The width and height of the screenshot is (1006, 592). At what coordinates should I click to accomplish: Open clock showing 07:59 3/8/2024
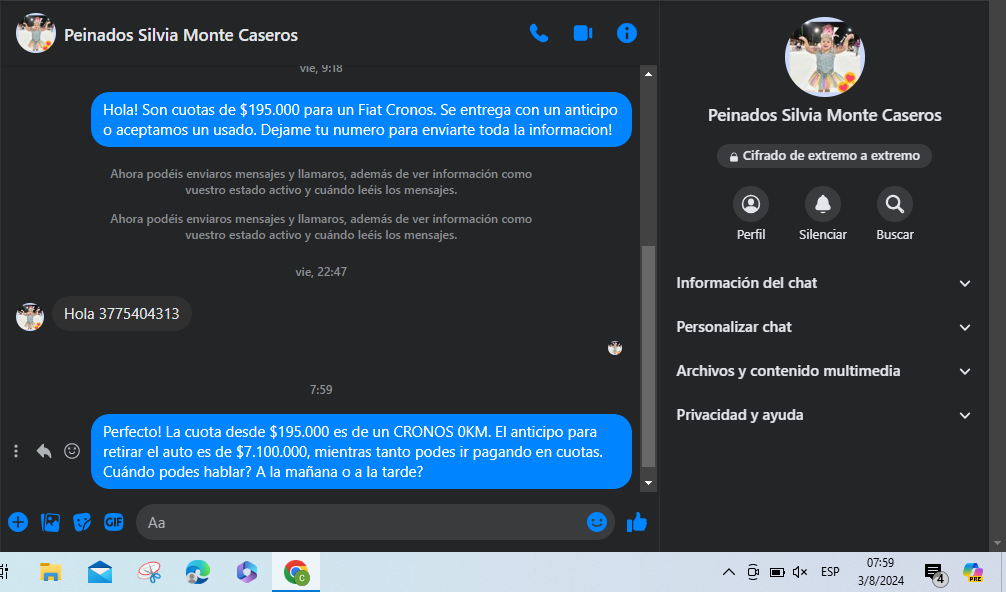(x=880, y=571)
